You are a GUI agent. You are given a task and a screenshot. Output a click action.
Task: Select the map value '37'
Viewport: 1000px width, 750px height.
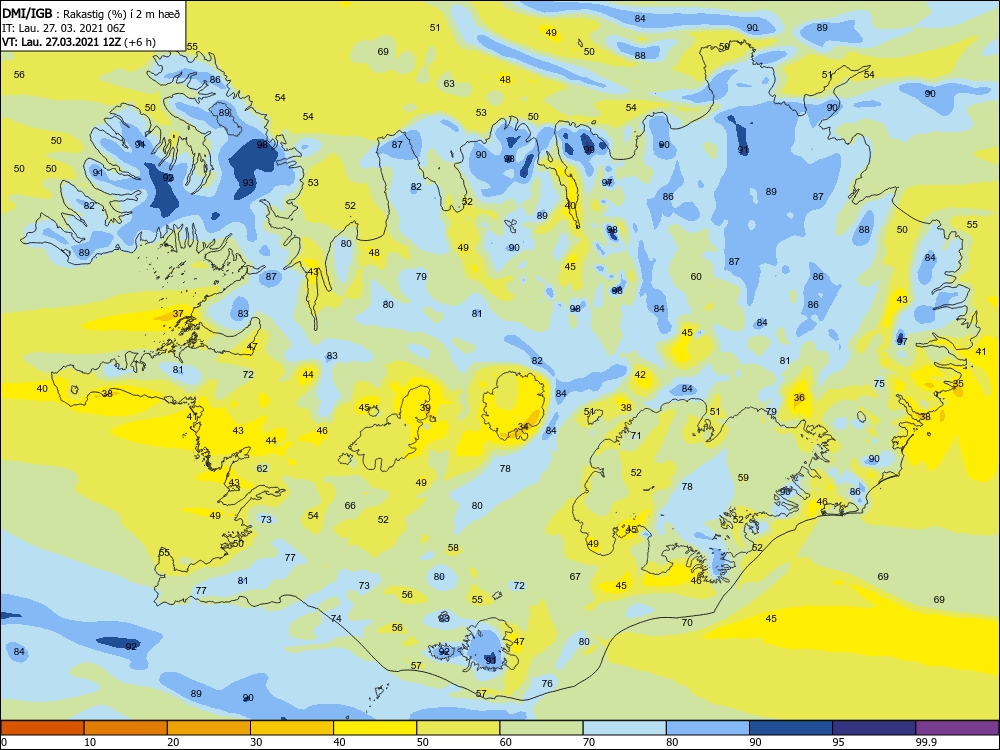pos(178,313)
